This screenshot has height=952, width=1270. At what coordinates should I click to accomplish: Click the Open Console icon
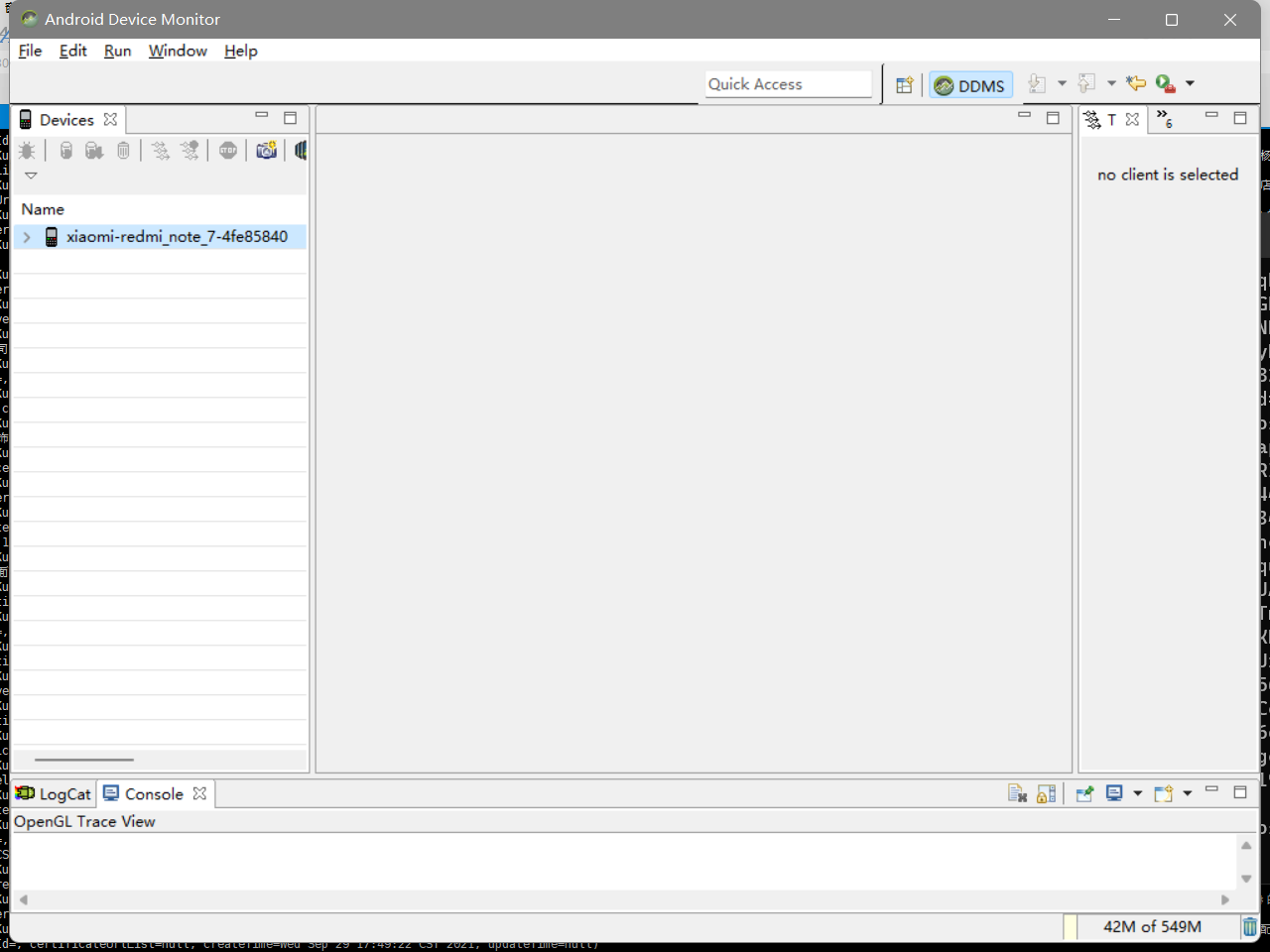coord(1164,793)
